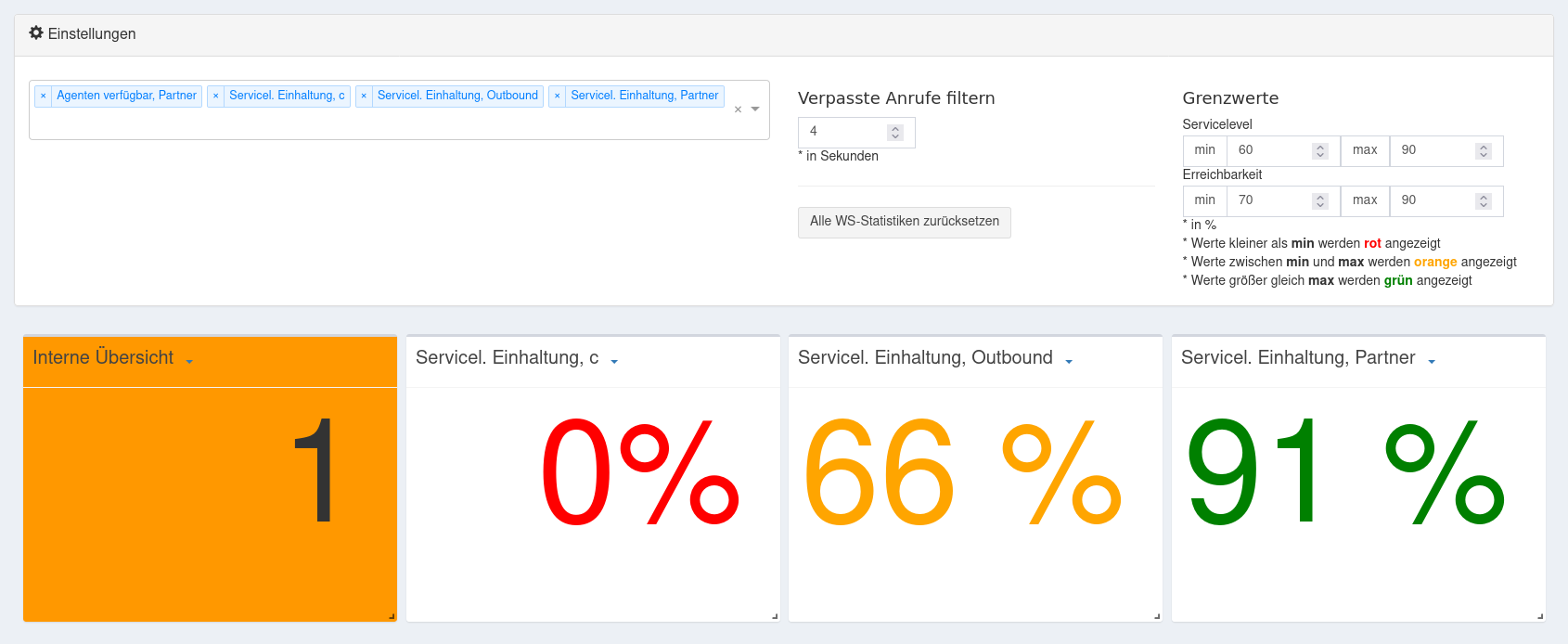Viewport: 1568px width, 644px height.
Task: Click Alle WS-Statistiken zurücksetzen button
Action: click(904, 222)
